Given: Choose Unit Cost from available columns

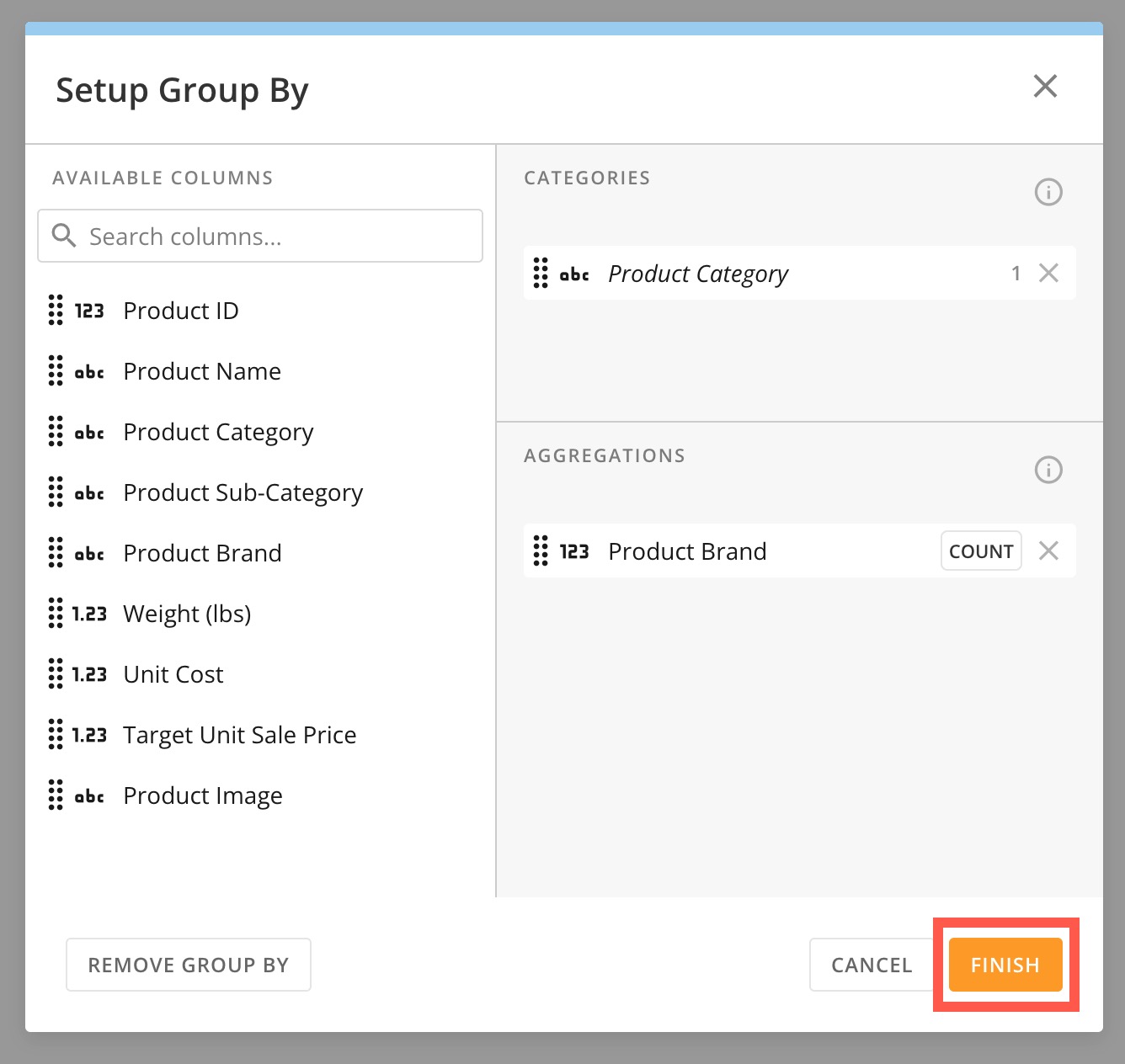Looking at the screenshot, I should point(173,674).
